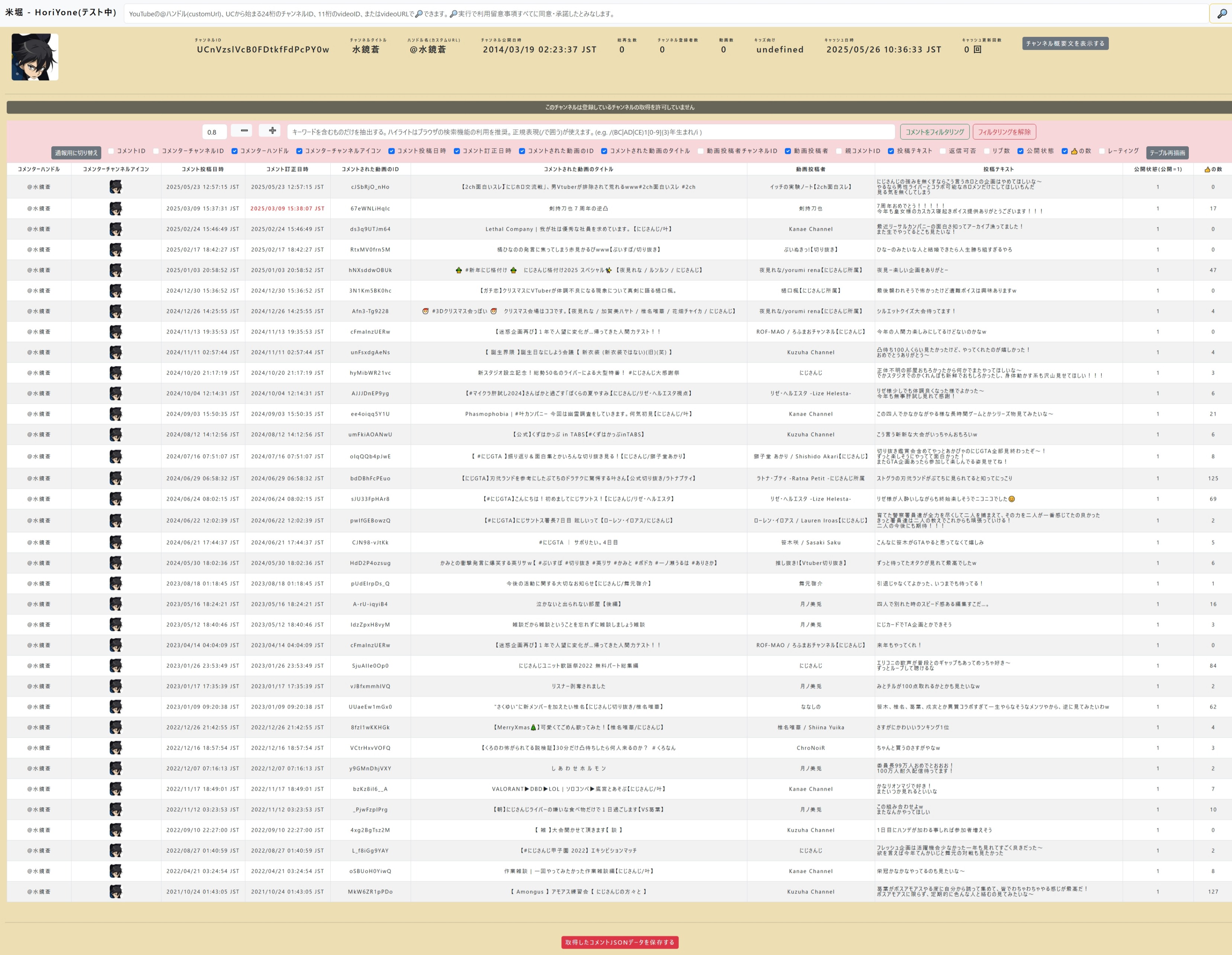
Task: Click commenter icon in the 2024/07/16 07:51:07 row
Action: [x=116, y=456]
